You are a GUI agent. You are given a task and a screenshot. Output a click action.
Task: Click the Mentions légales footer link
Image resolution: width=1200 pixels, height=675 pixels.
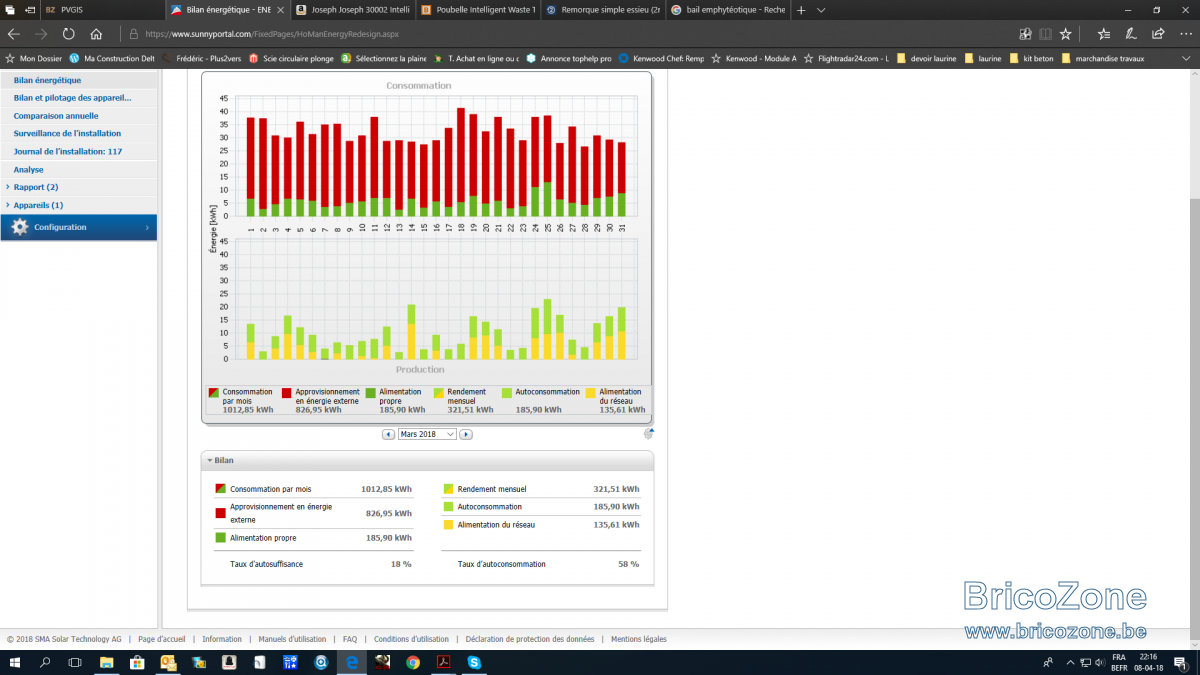point(639,639)
